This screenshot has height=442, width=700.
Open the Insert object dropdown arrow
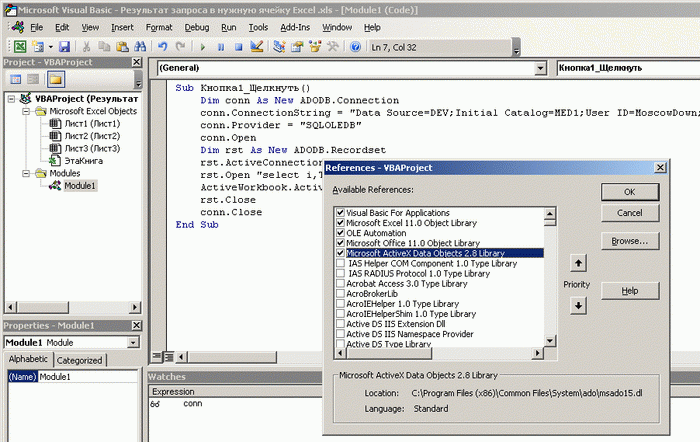pos(50,47)
